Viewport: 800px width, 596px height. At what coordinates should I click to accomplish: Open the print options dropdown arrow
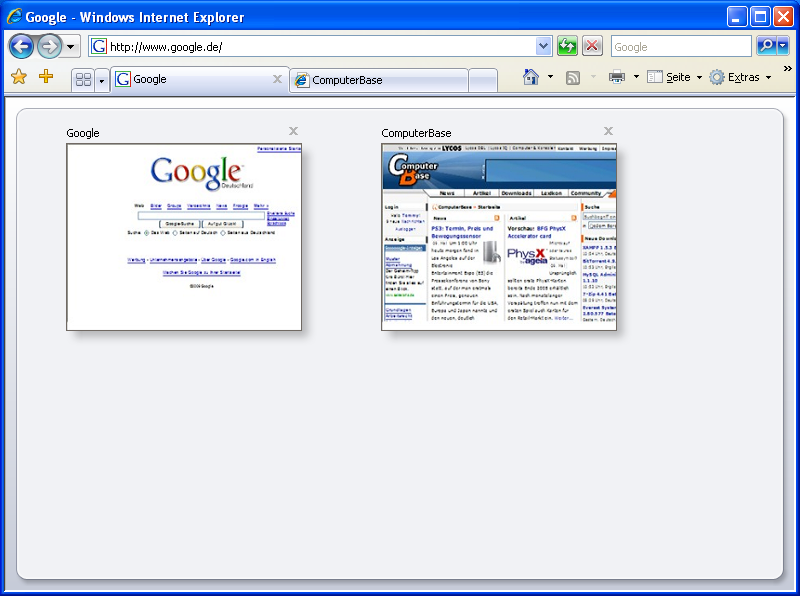click(x=636, y=77)
